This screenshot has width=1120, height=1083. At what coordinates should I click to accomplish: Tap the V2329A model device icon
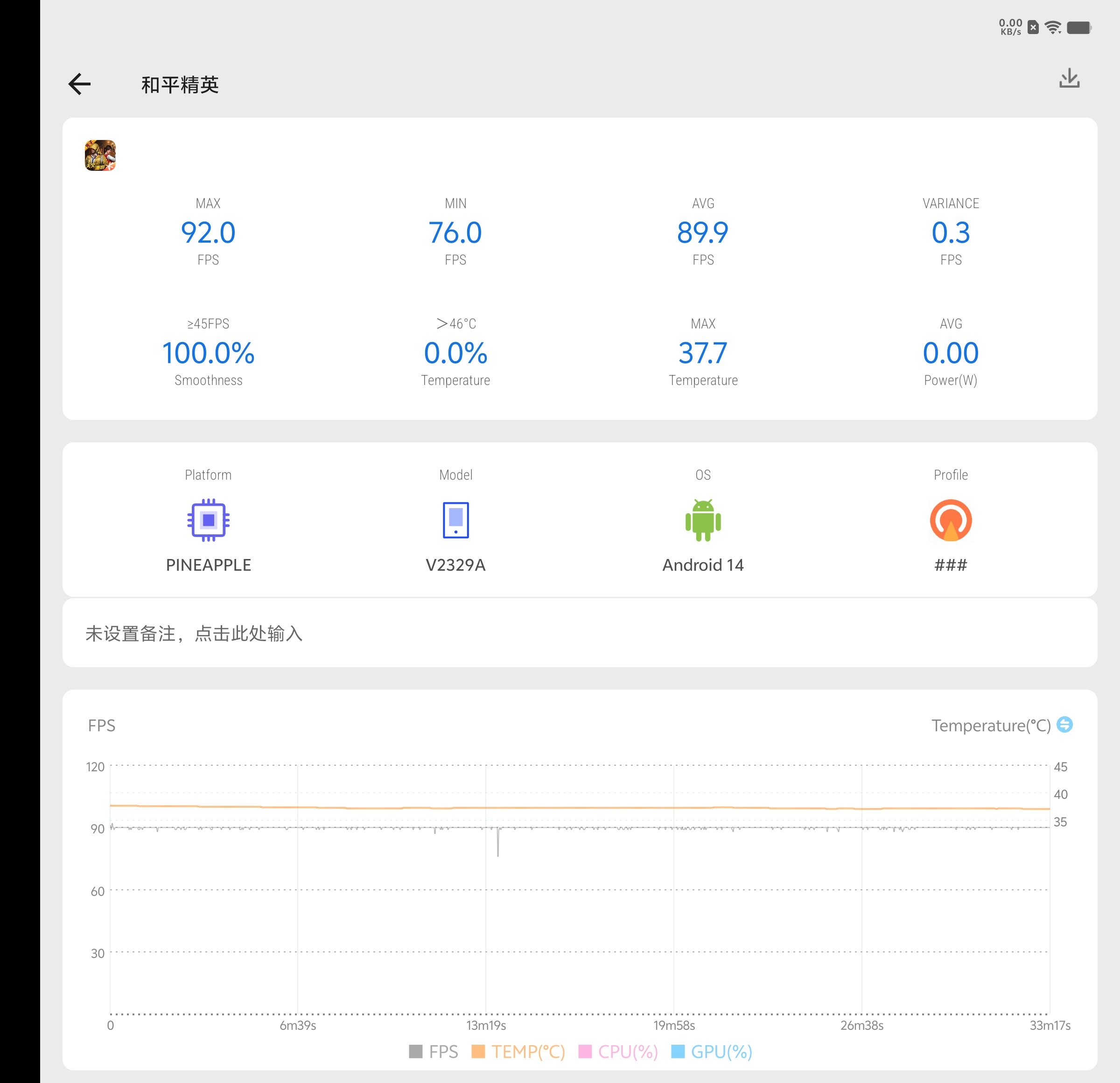[455, 519]
